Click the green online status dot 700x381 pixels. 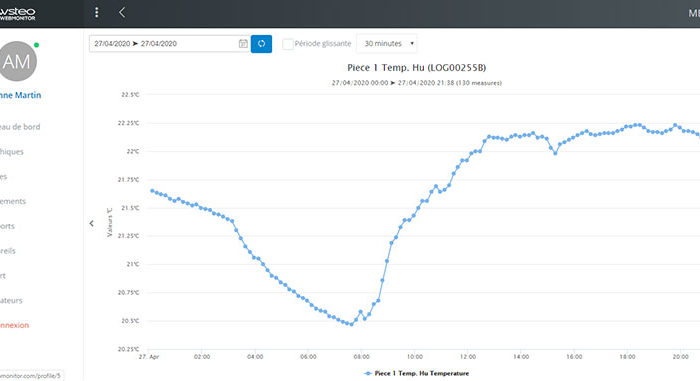pos(36,45)
